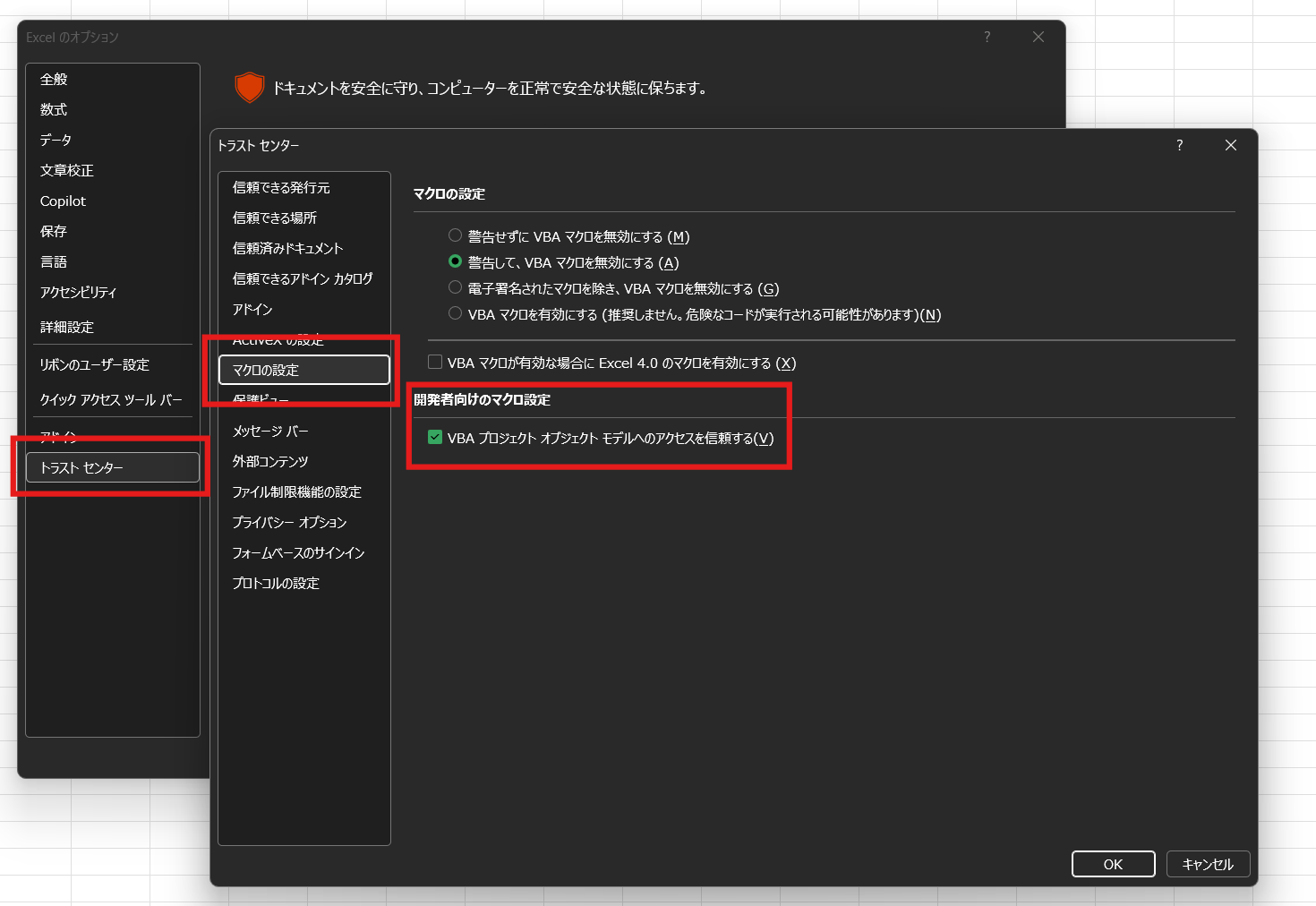Toggle VBA プロジェクト オブジェクト モデルへのアクセス checkbox
This screenshot has height=906, width=1316.
(435, 437)
